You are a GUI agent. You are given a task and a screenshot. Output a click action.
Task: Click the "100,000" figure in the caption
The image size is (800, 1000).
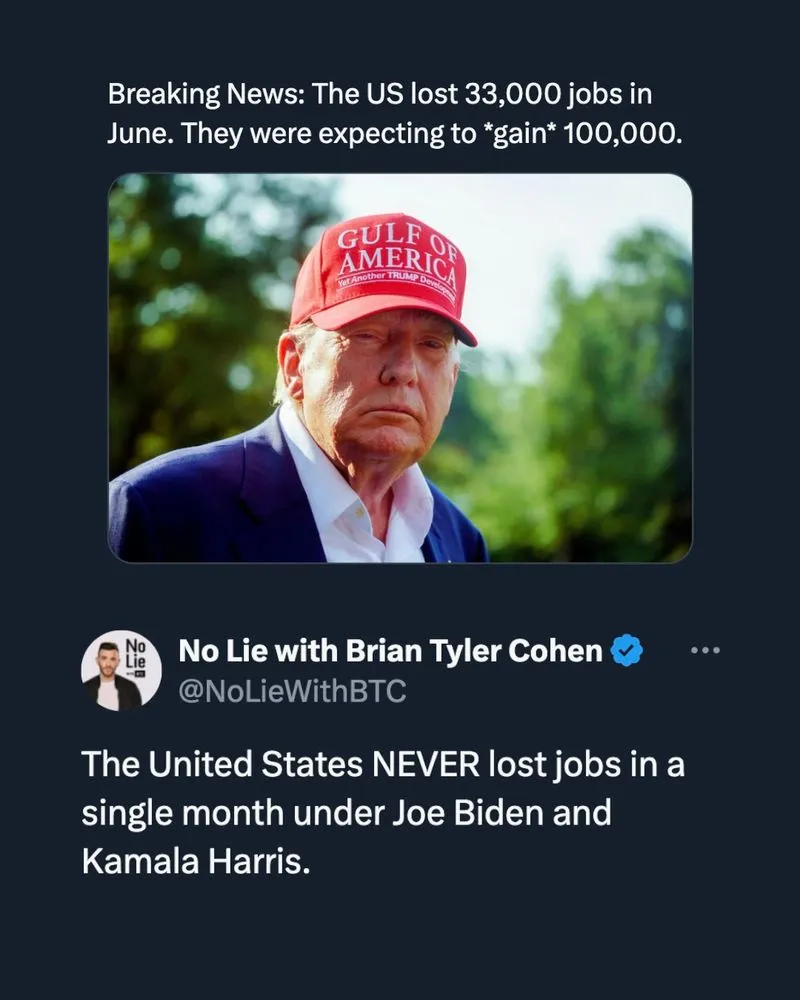623,132
